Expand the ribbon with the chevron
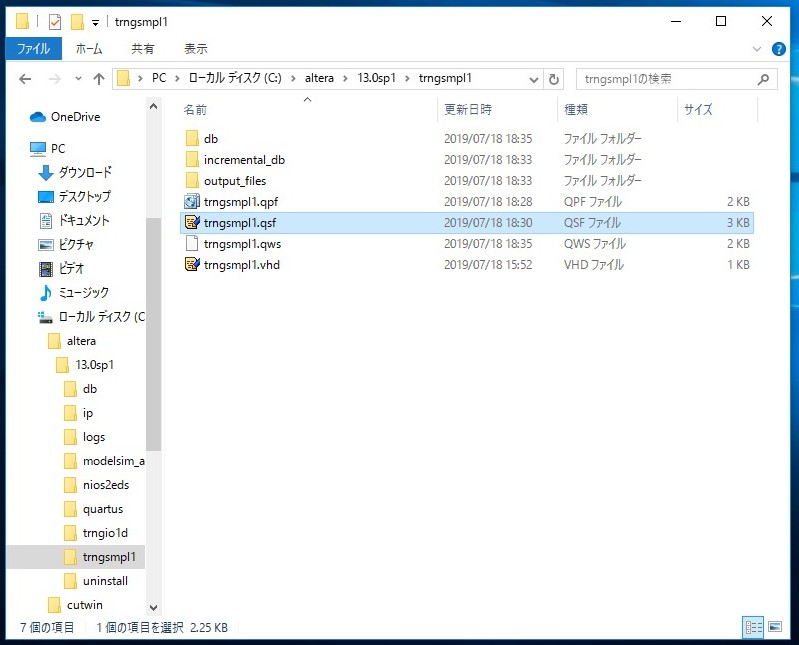The image size is (799, 645). (757, 49)
